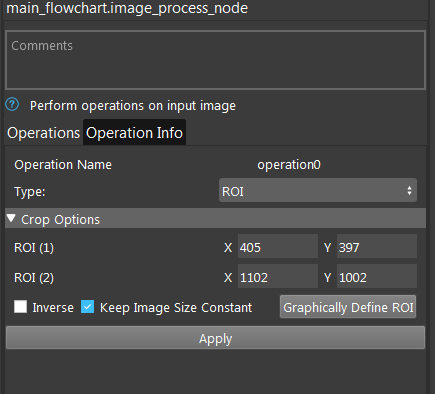Open the Type dropdown showing ROI
This screenshot has height=394, width=435.
[x=318, y=190]
